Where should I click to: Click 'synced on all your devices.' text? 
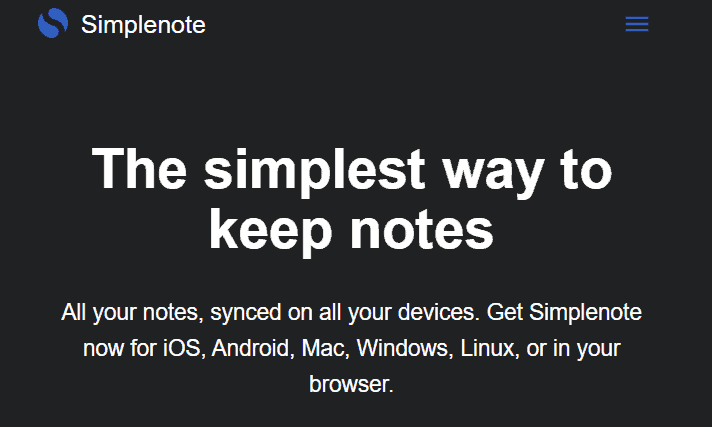point(345,313)
